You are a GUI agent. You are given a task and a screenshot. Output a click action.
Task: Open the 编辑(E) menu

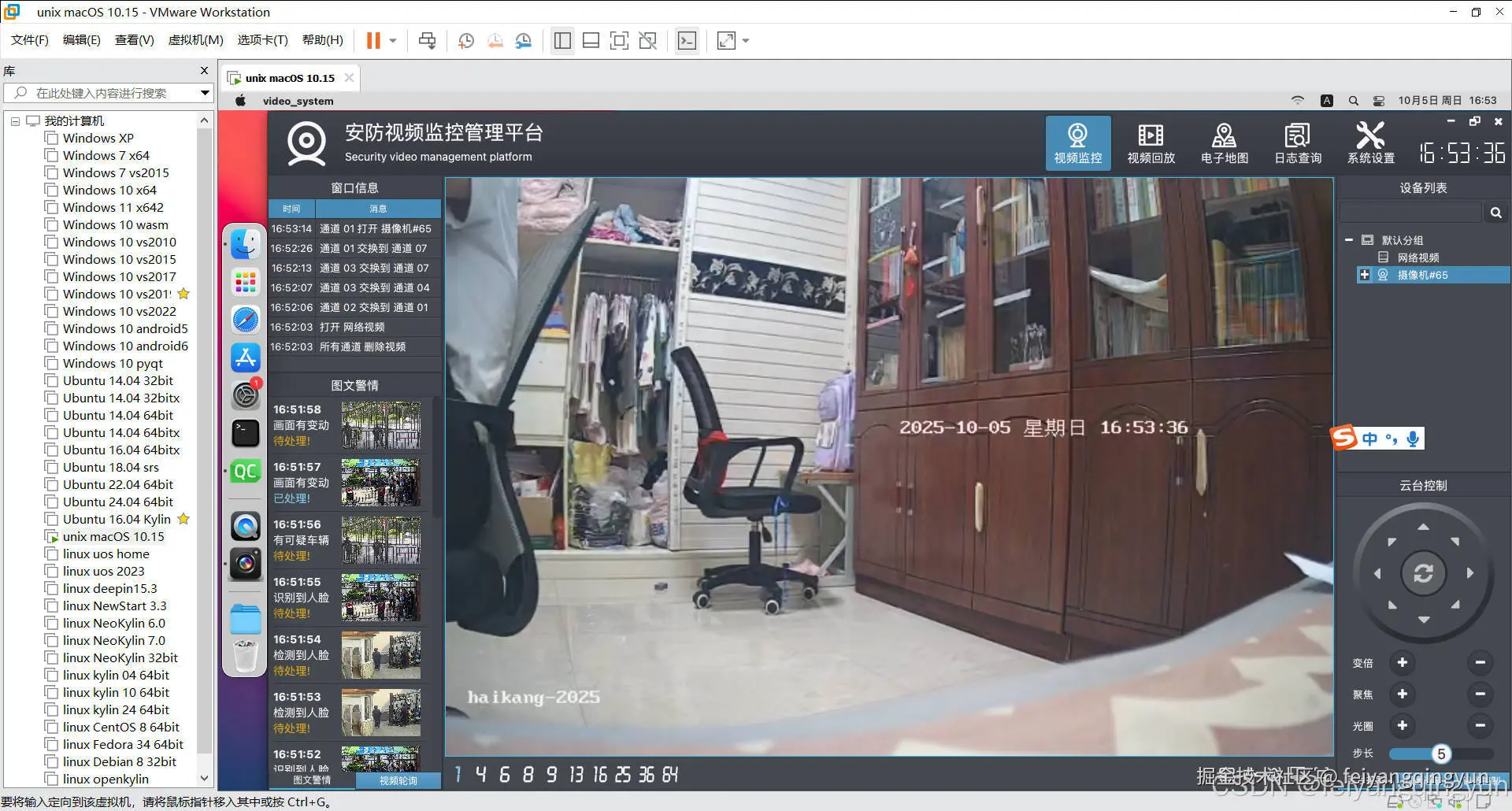tap(82, 40)
